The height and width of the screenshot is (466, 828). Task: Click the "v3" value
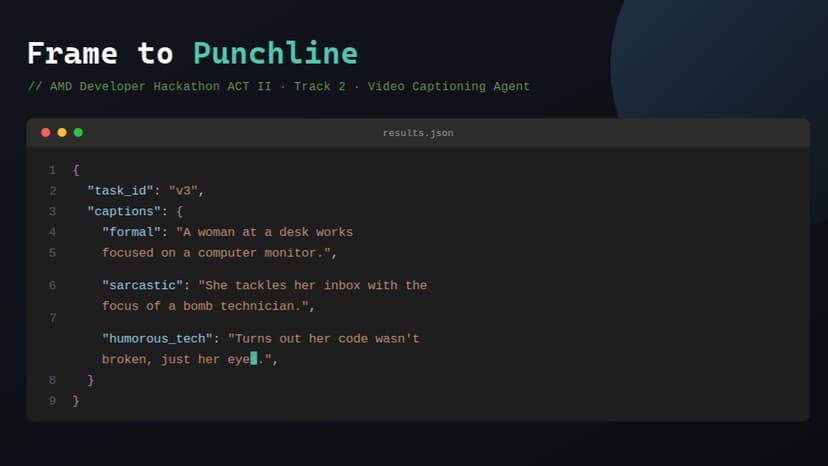coord(183,191)
